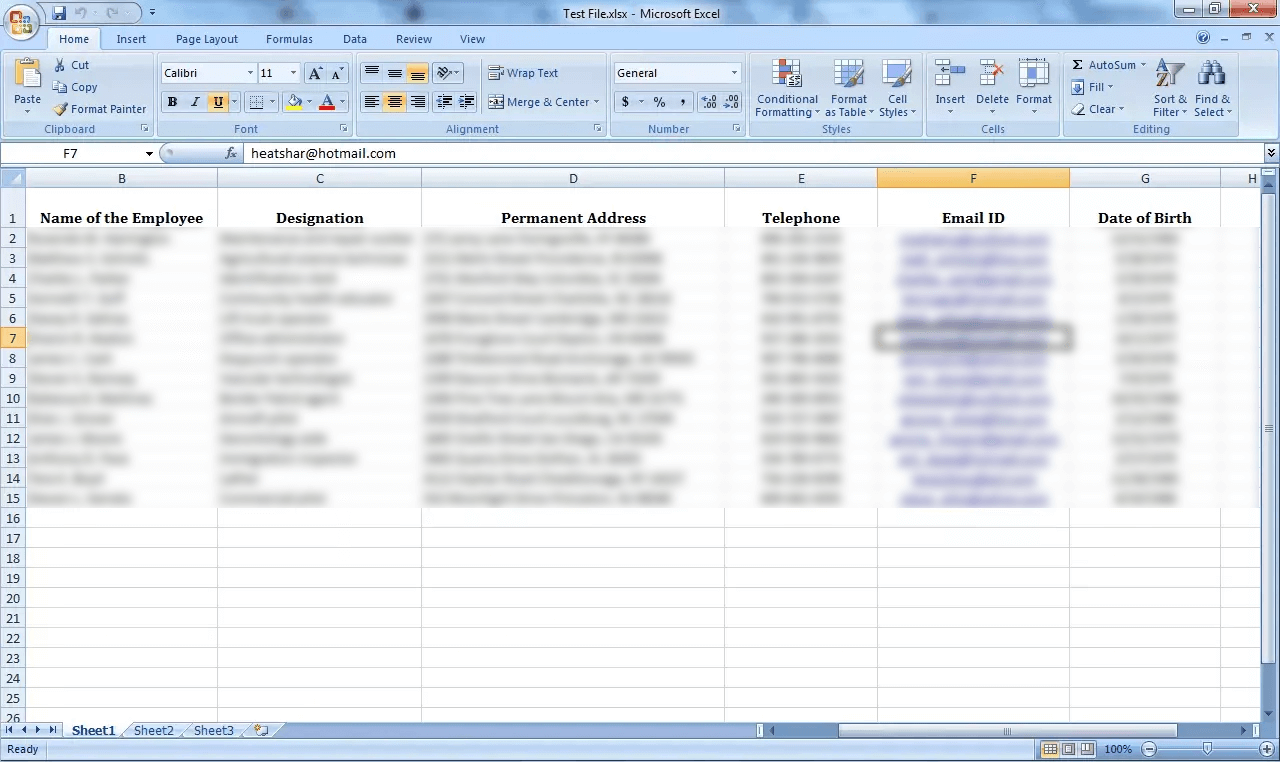The height and width of the screenshot is (762, 1280).
Task: Click the Delete button in Cells group
Action: pyautogui.click(x=991, y=88)
